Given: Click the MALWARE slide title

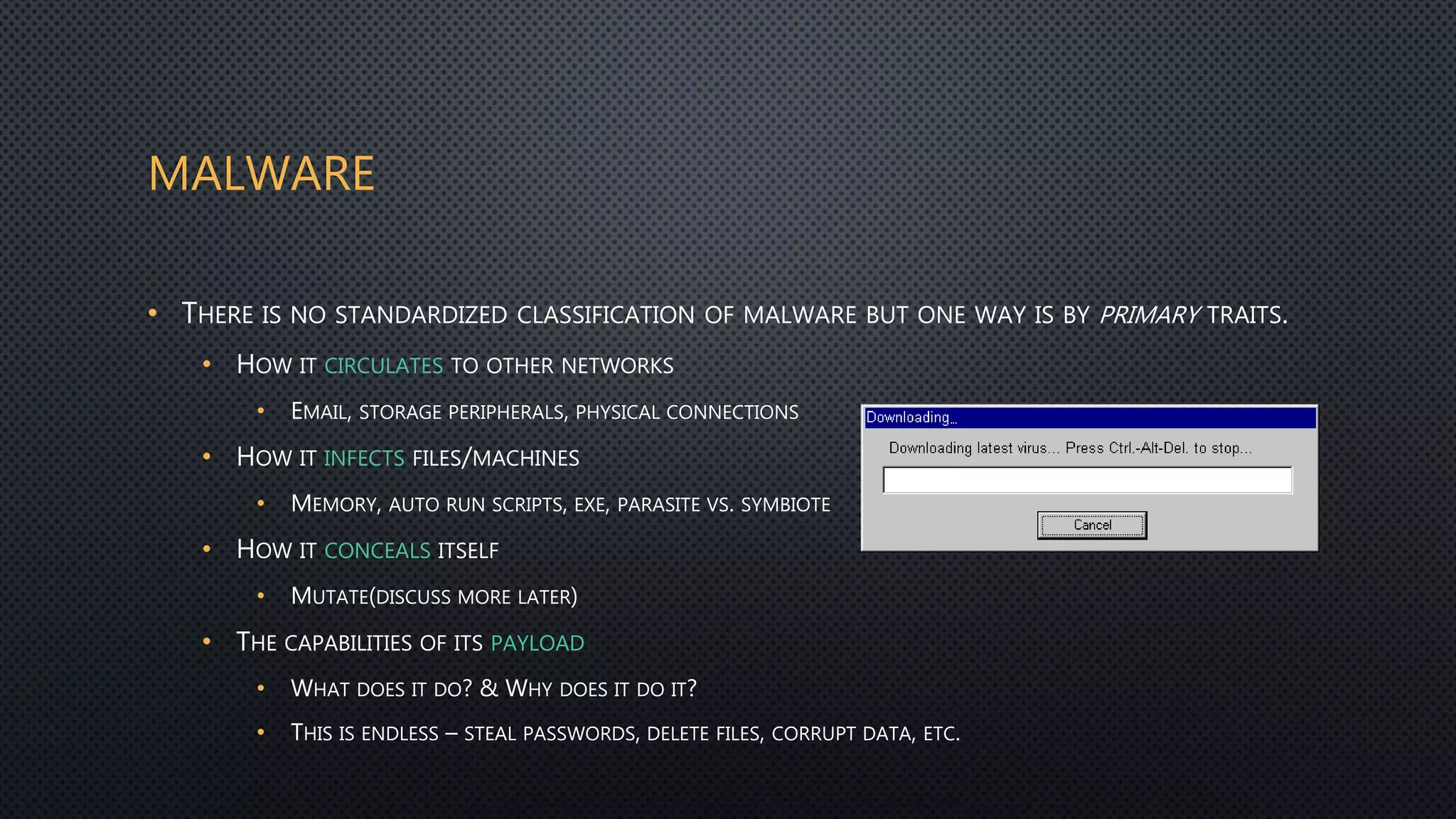Looking at the screenshot, I should (x=262, y=173).
